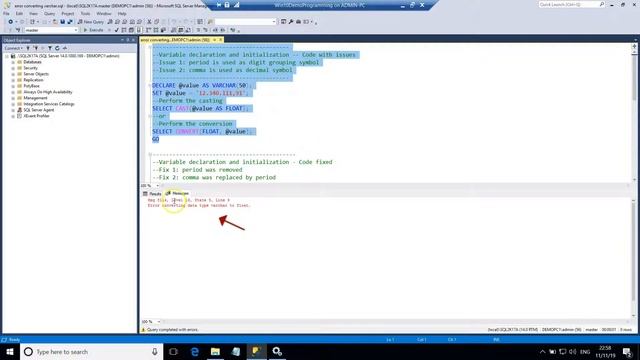Expand the Replication node
640x360 pixels.
click(x=13, y=80)
